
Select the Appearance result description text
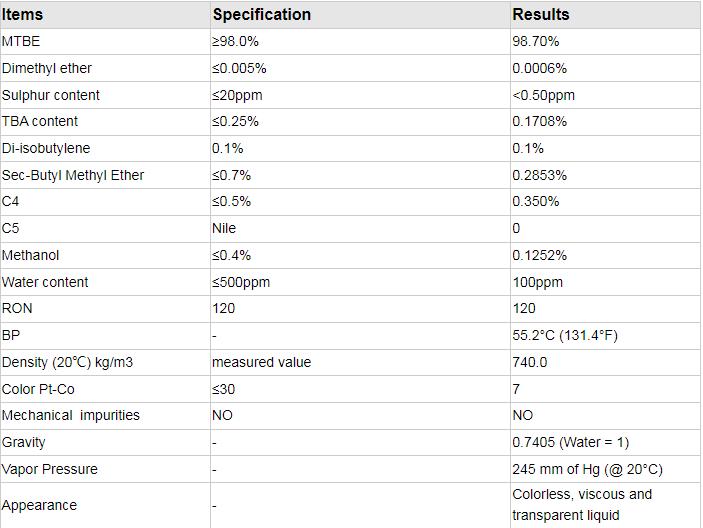pyautogui.click(x=582, y=505)
